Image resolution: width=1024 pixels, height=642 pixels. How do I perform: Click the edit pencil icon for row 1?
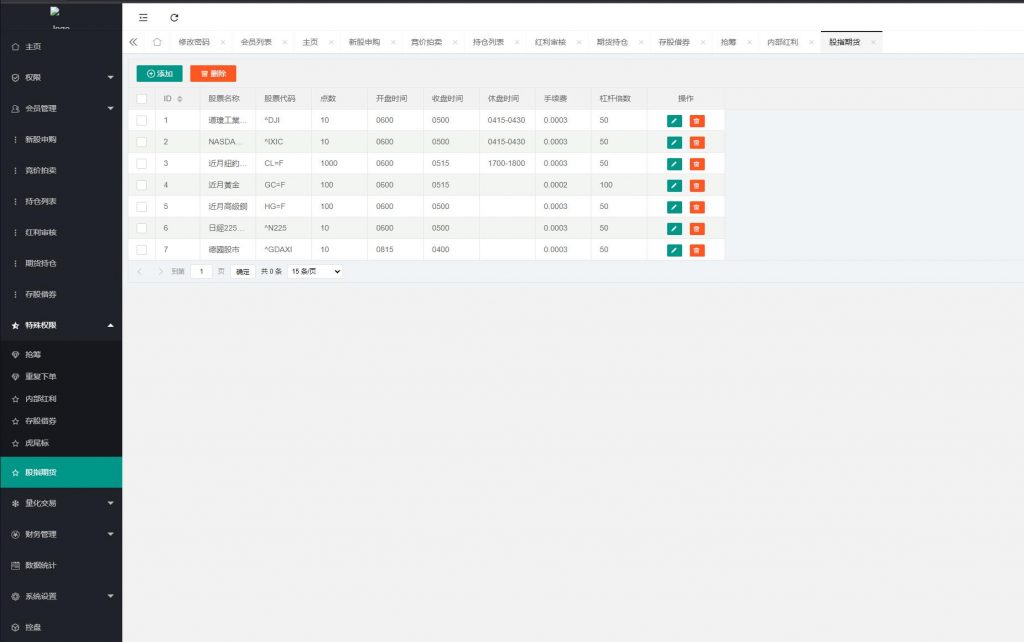[674, 120]
